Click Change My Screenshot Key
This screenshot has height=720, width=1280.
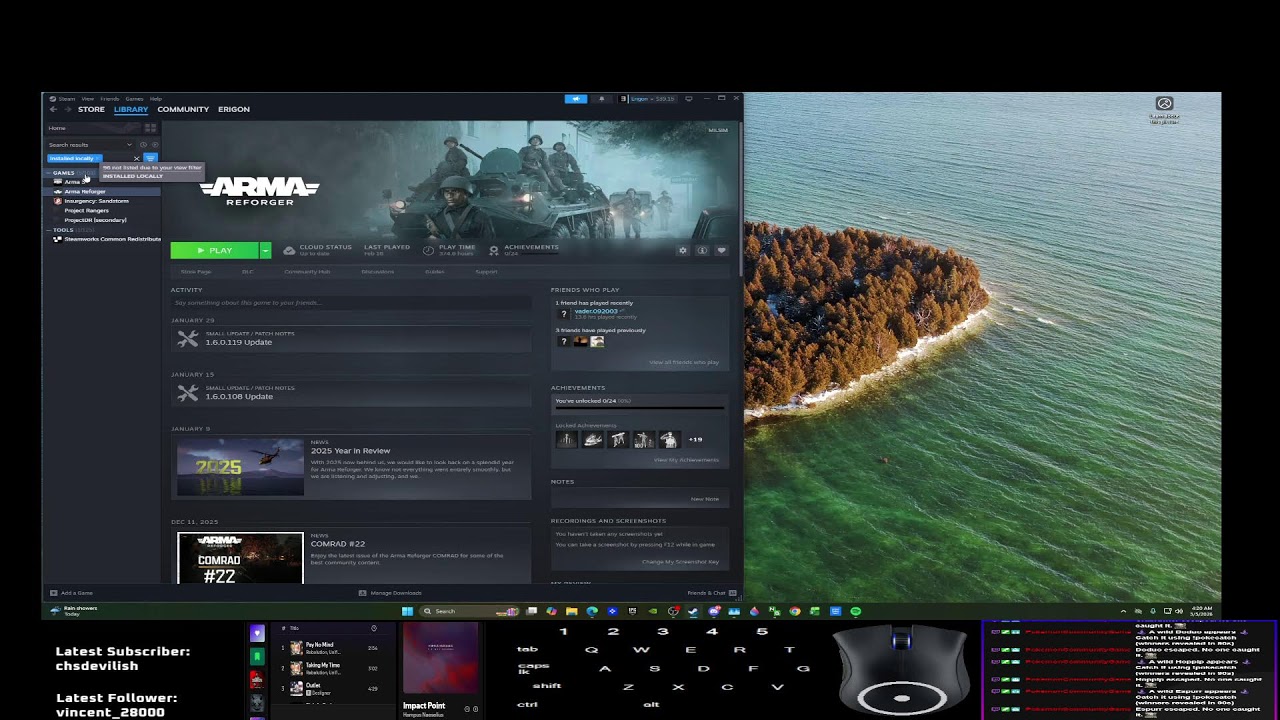click(680, 562)
